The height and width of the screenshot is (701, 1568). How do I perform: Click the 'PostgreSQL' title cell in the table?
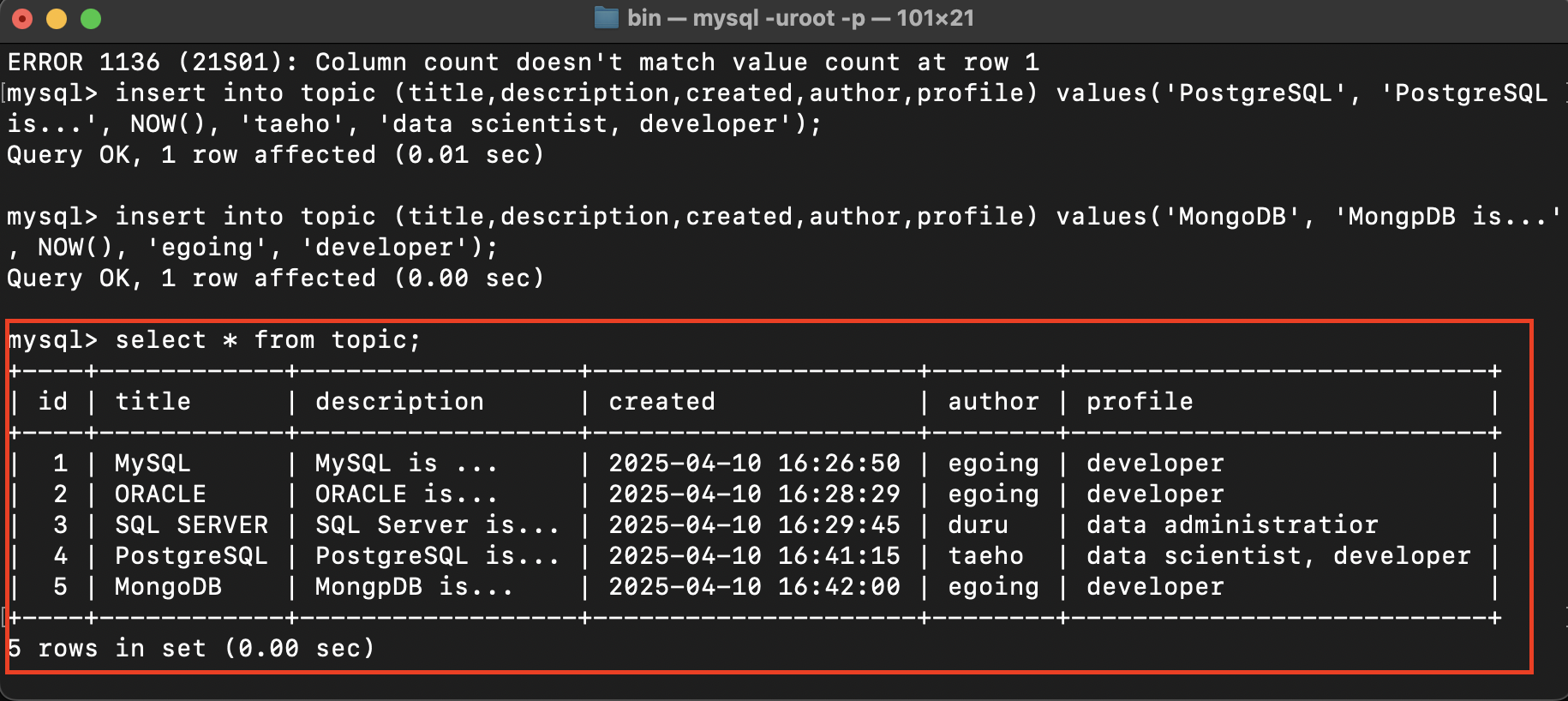click(x=192, y=556)
